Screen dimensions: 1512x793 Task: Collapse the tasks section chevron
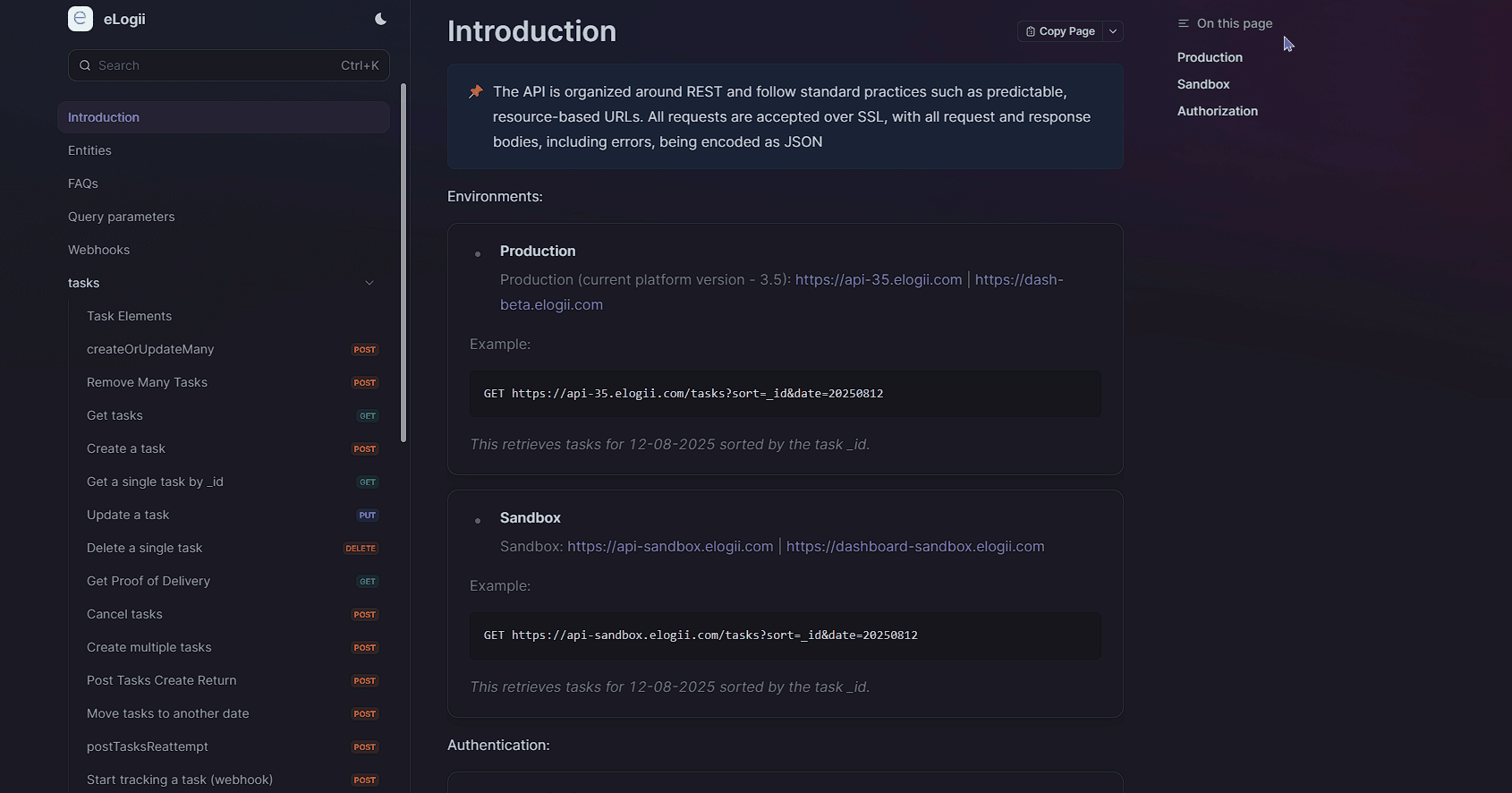coord(370,283)
